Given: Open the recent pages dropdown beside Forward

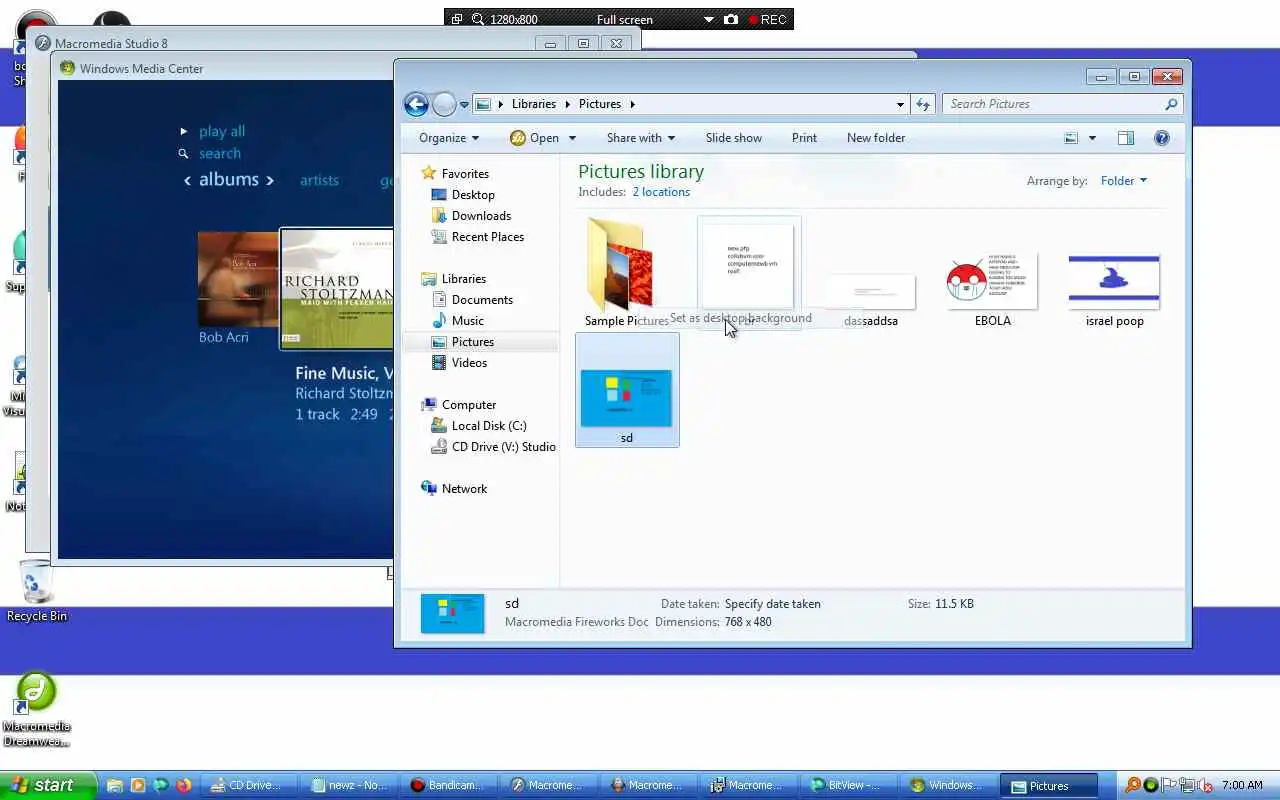Looking at the screenshot, I should tap(464, 105).
